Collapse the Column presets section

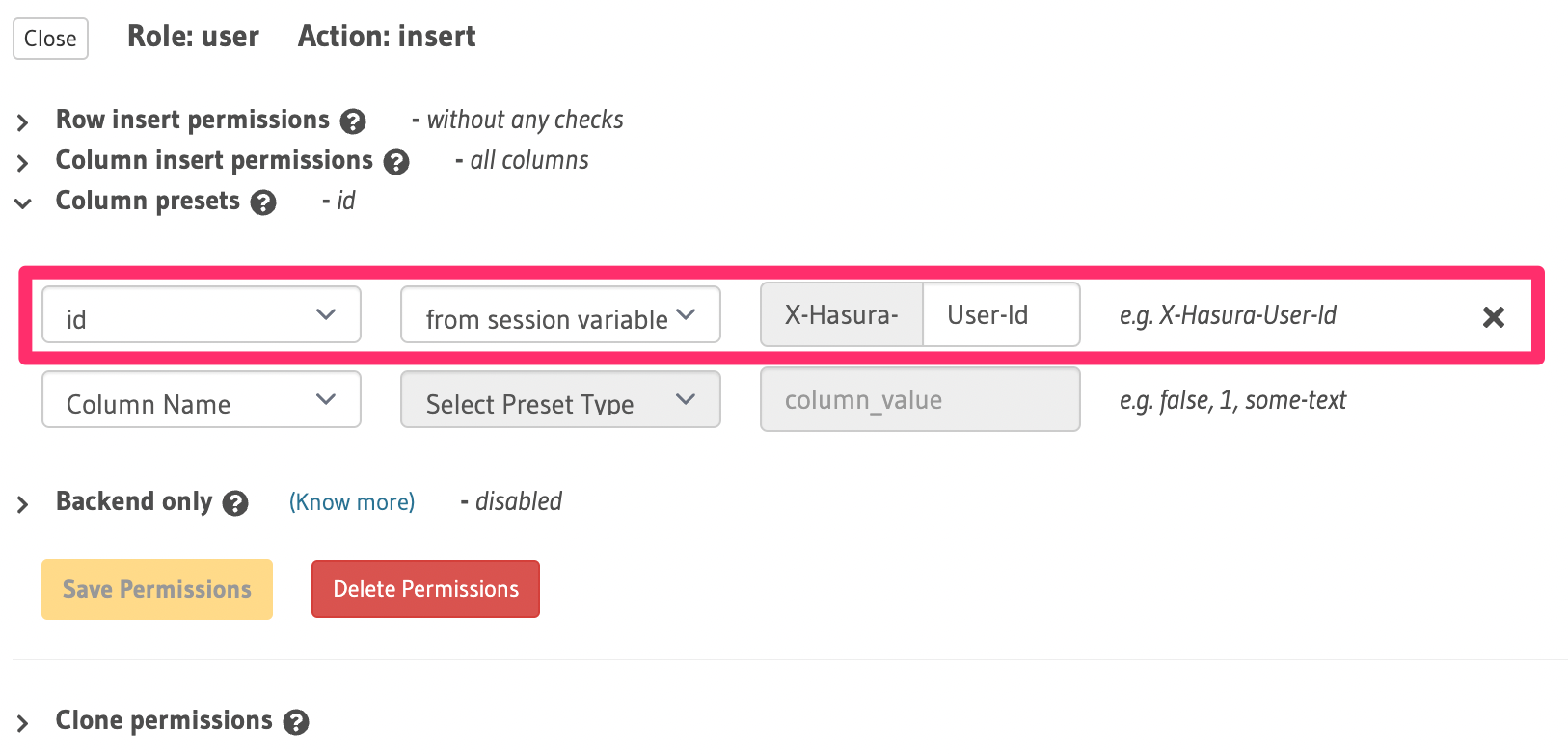point(22,203)
